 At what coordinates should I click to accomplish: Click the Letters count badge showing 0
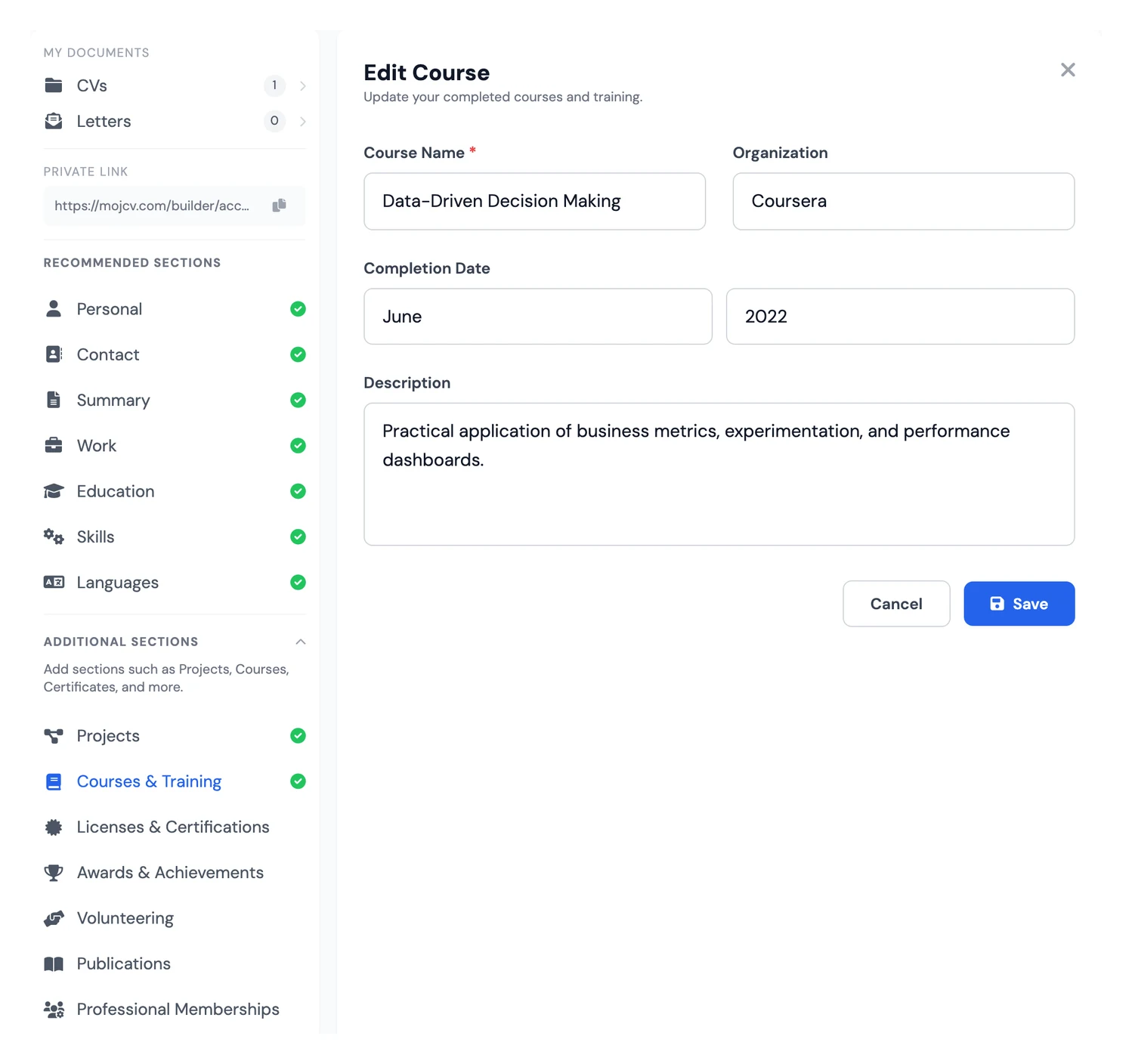tap(274, 121)
